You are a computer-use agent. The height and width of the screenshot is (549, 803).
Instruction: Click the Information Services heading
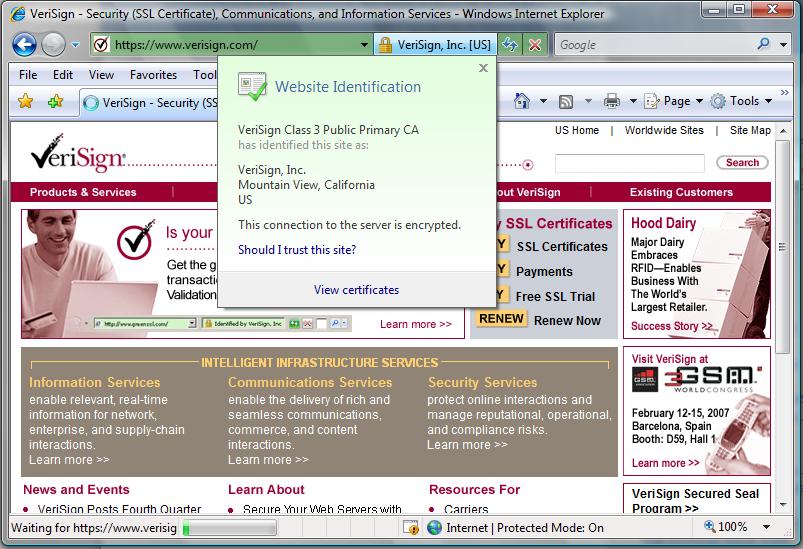94,383
